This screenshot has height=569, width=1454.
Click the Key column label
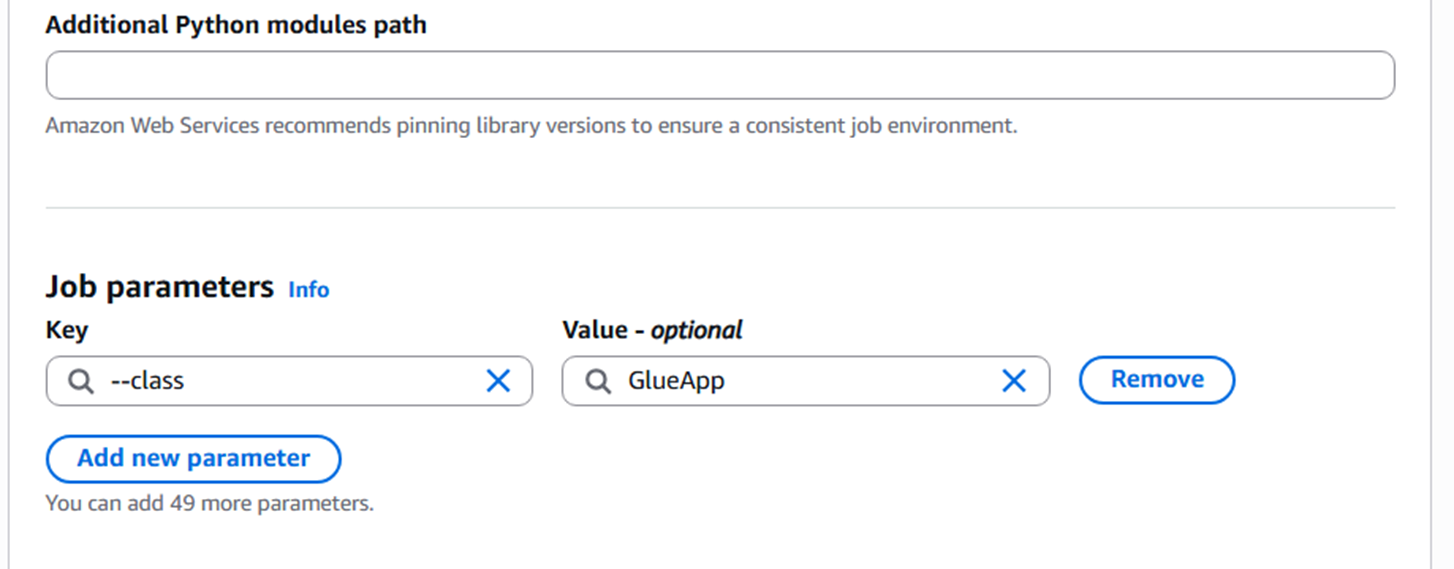pos(67,330)
